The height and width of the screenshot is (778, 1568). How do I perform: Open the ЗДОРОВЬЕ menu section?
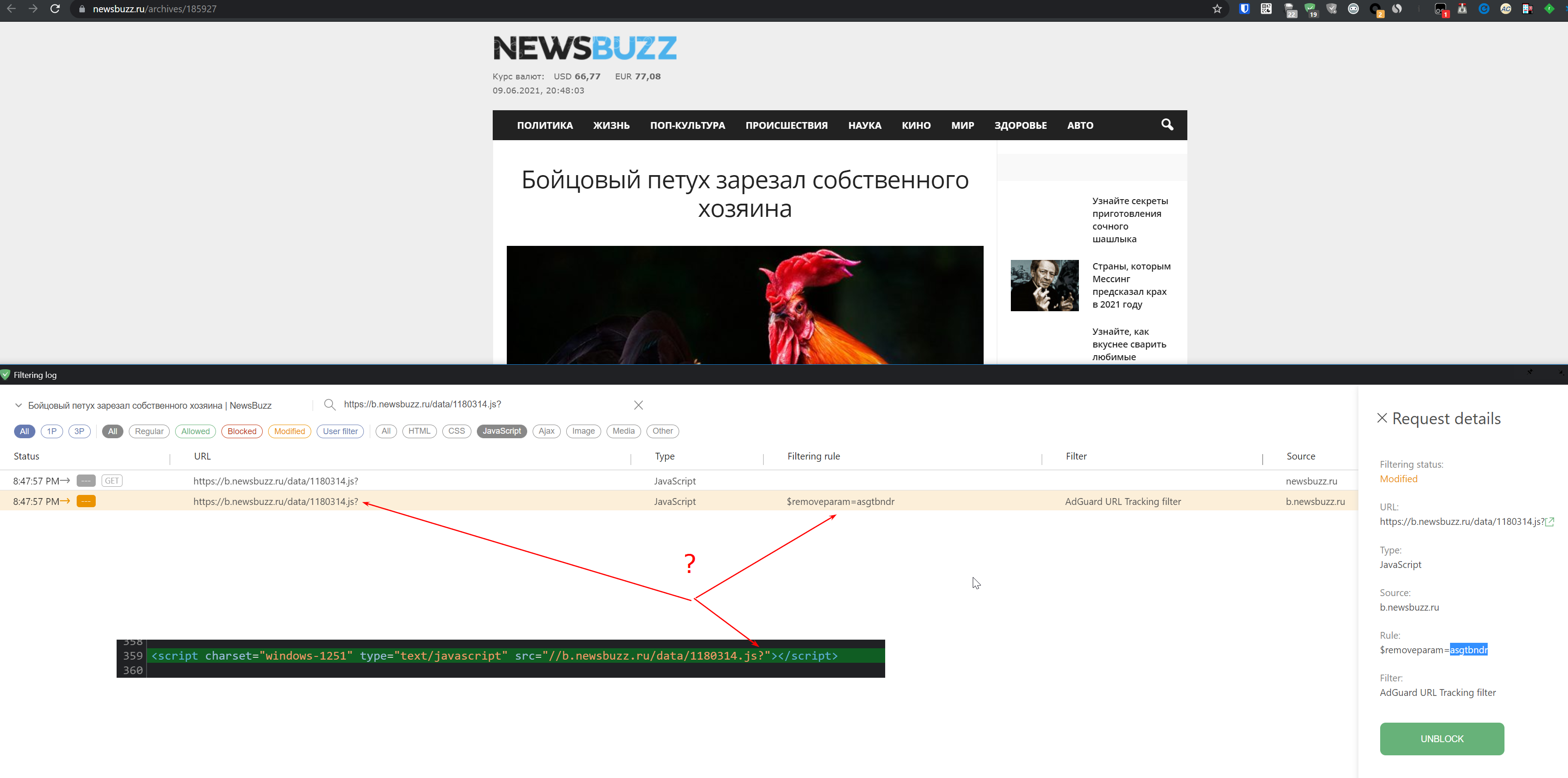pyautogui.click(x=1020, y=125)
